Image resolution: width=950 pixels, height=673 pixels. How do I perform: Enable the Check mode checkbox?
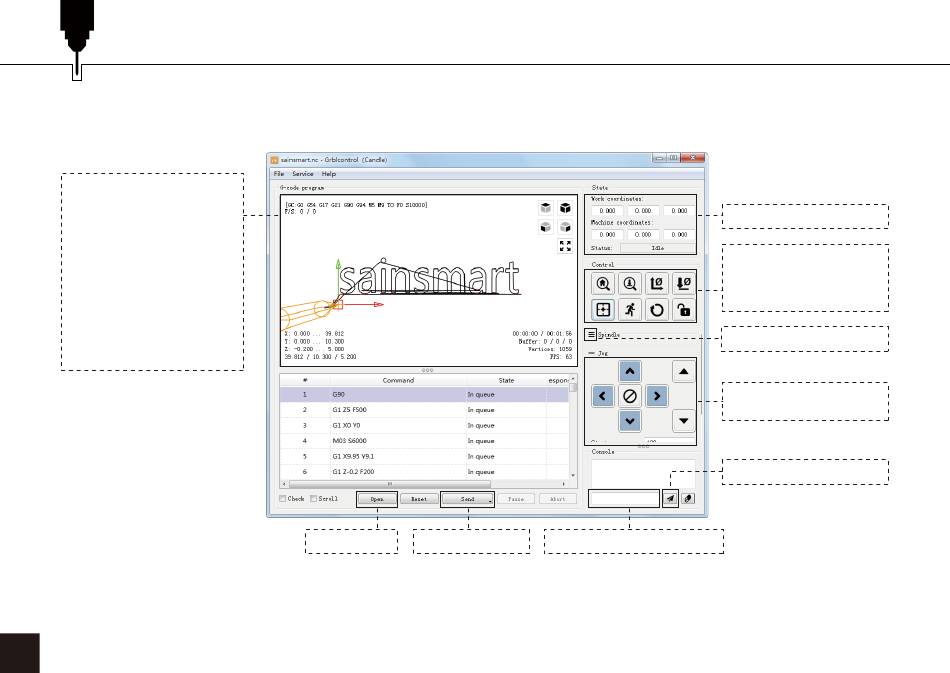point(283,498)
